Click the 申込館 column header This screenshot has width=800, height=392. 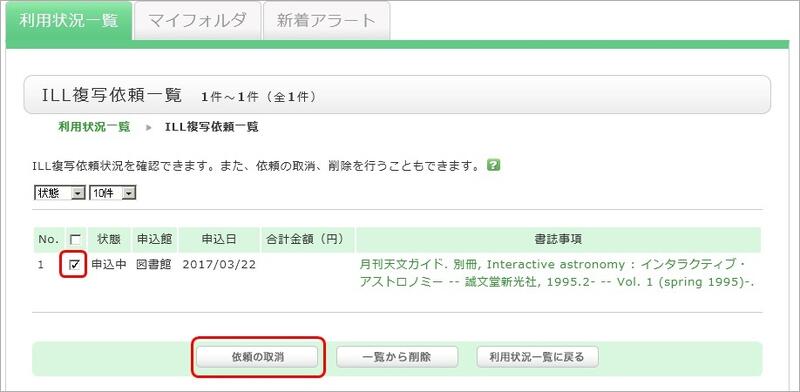click(154, 239)
